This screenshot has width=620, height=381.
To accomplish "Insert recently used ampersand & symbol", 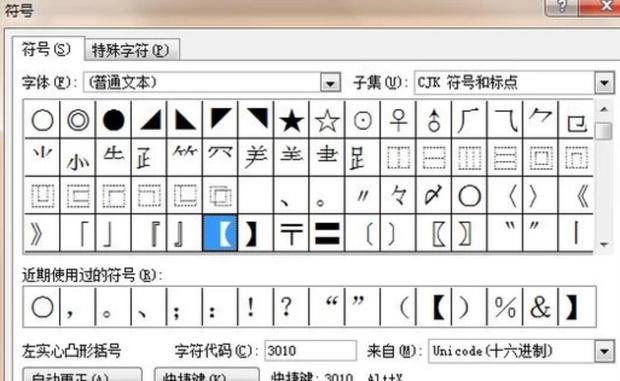I will point(541,307).
